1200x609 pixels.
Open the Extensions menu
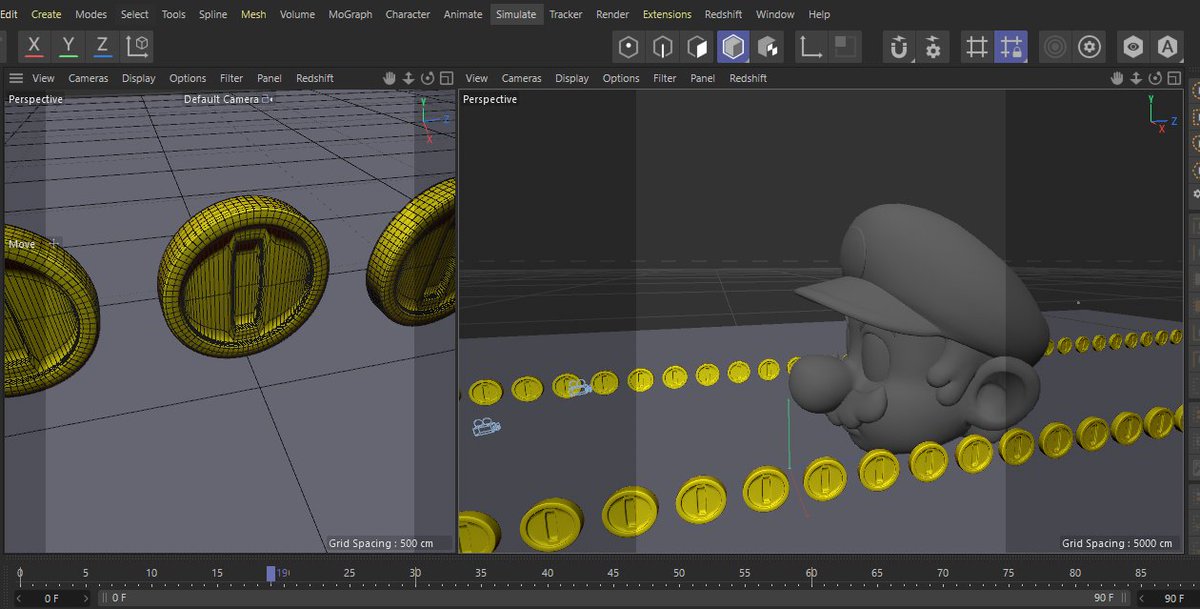tap(667, 14)
